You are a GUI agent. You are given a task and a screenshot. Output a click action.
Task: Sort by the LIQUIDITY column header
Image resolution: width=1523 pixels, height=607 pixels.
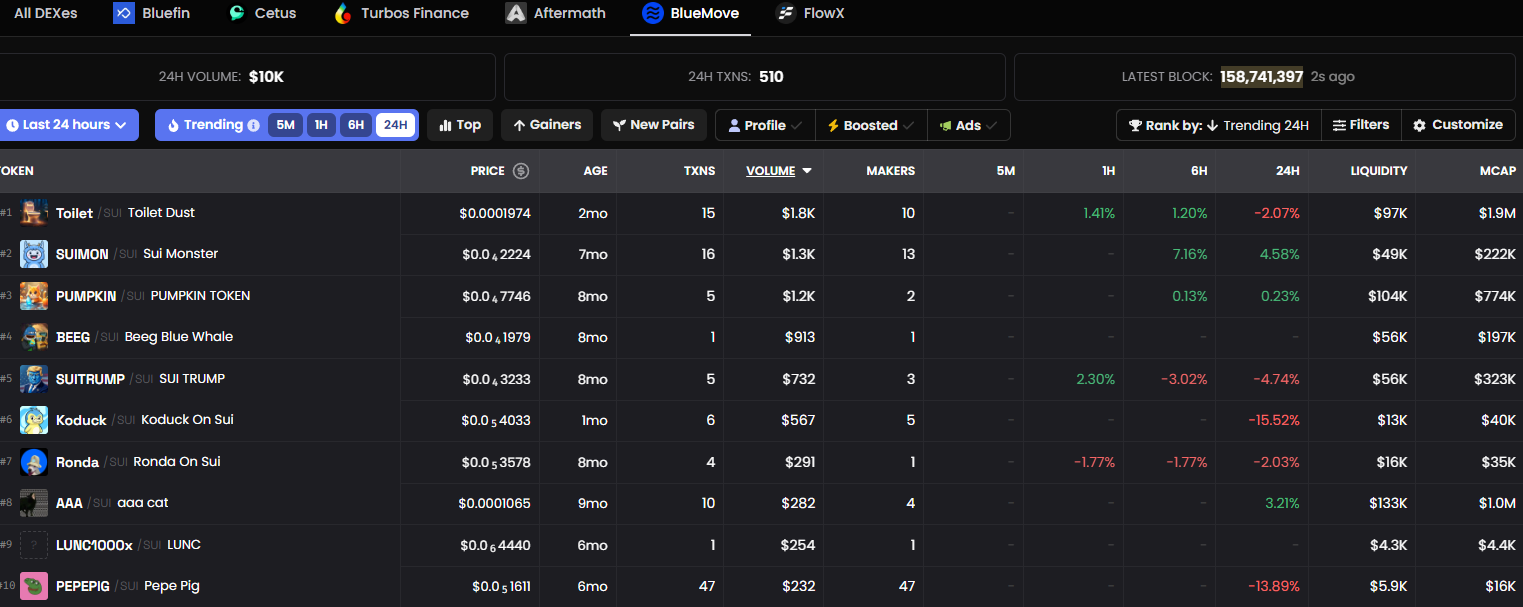[x=1379, y=171]
